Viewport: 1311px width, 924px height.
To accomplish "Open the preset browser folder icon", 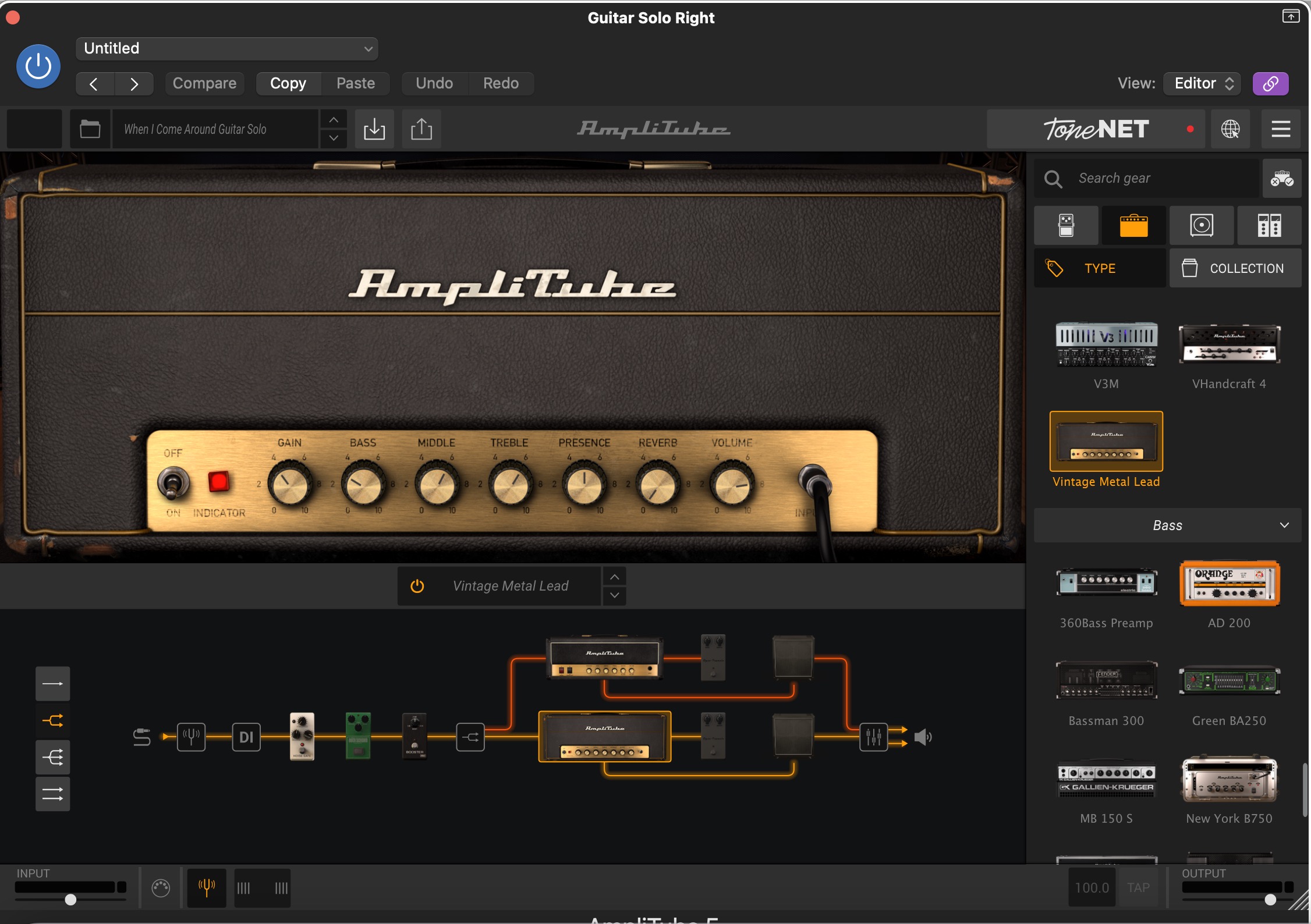I will point(90,129).
